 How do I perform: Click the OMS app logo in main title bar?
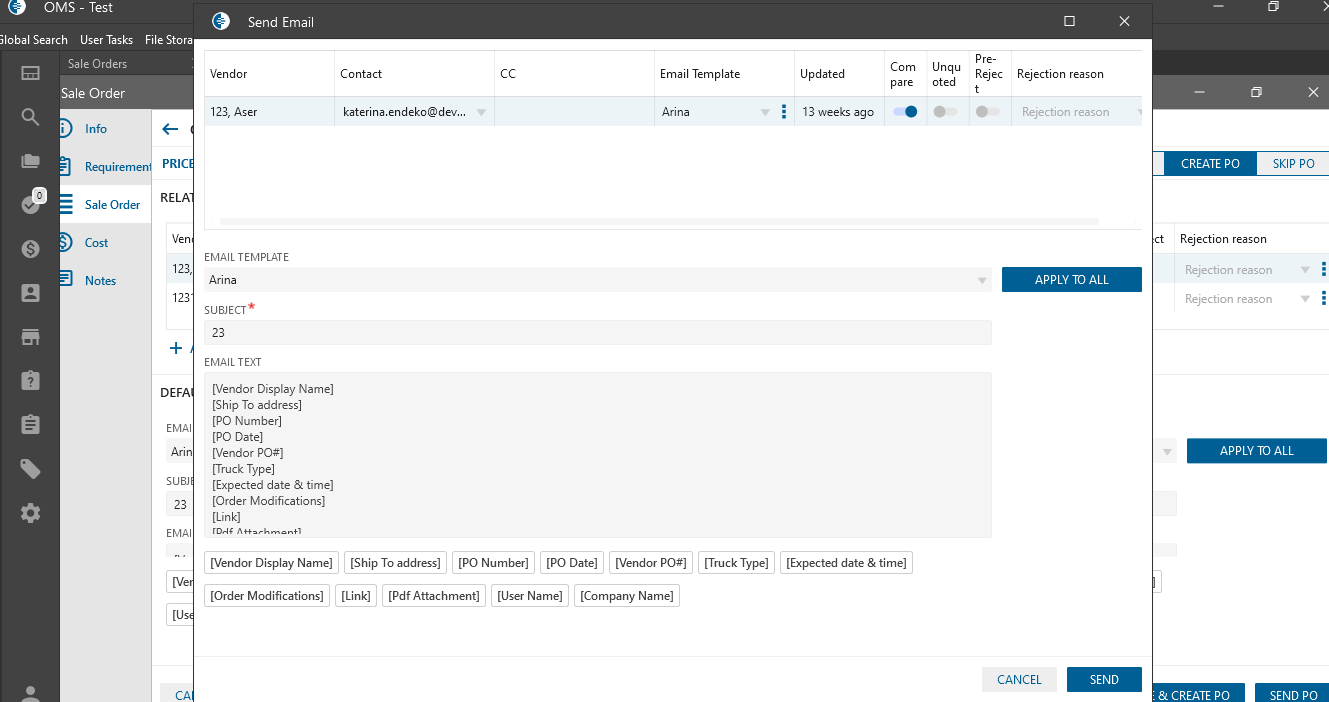pos(15,8)
